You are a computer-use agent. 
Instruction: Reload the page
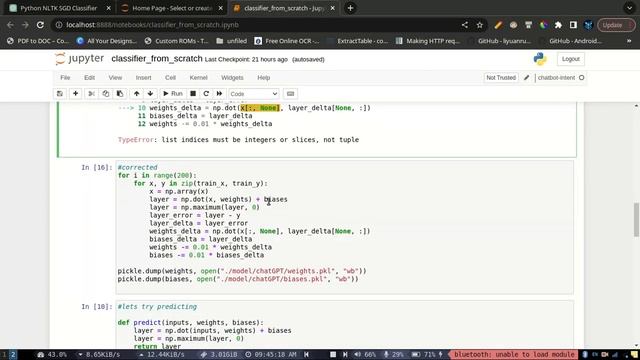40,25
